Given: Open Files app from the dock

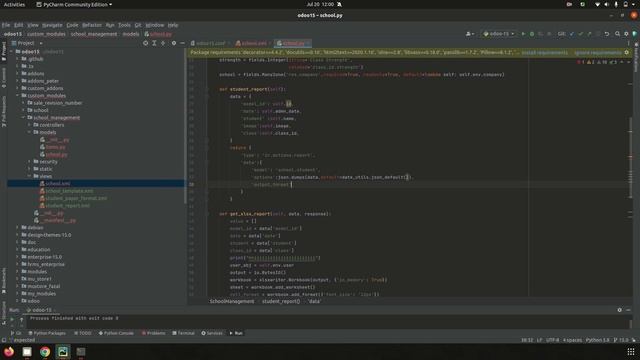Looking at the screenshot, I should click(27, 351).
